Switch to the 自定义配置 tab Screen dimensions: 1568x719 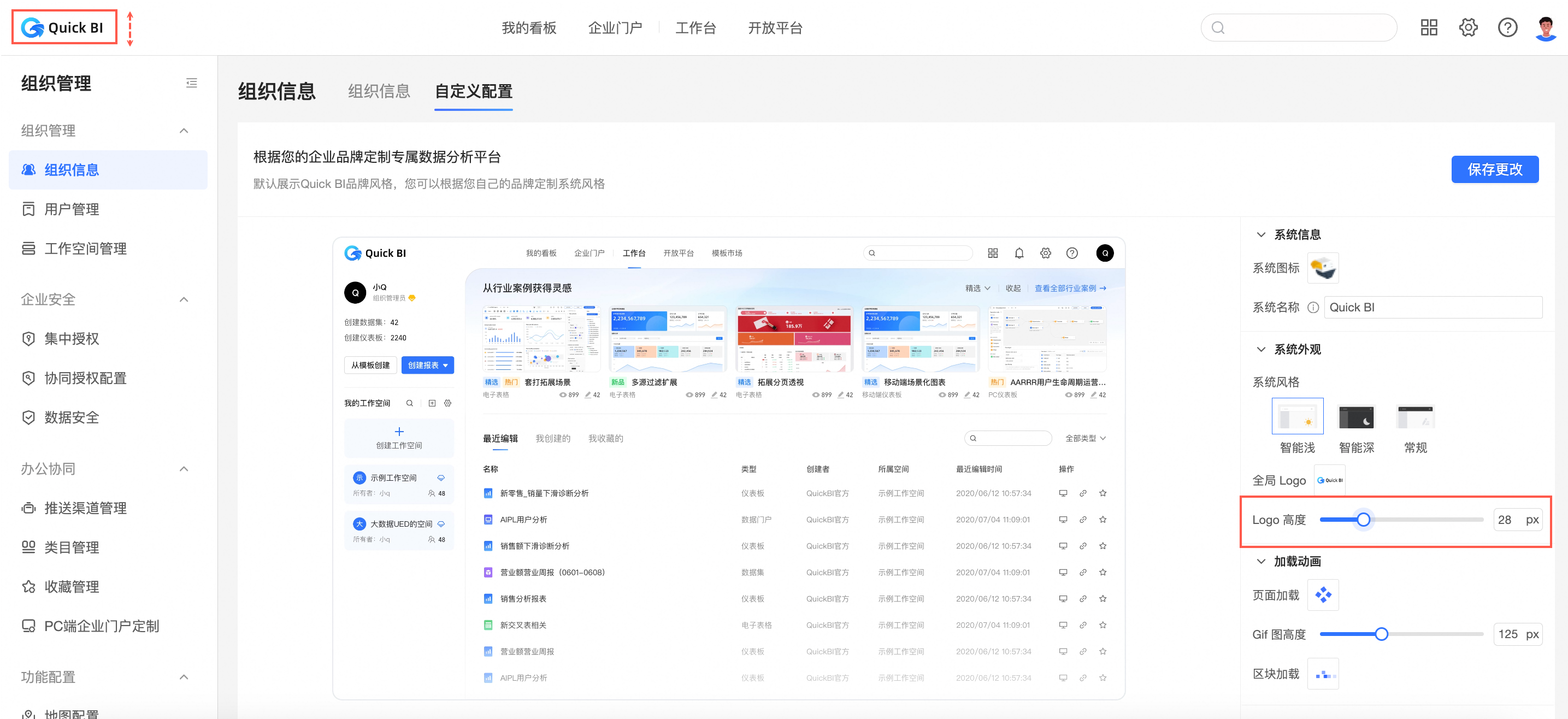tap(473, 91)
